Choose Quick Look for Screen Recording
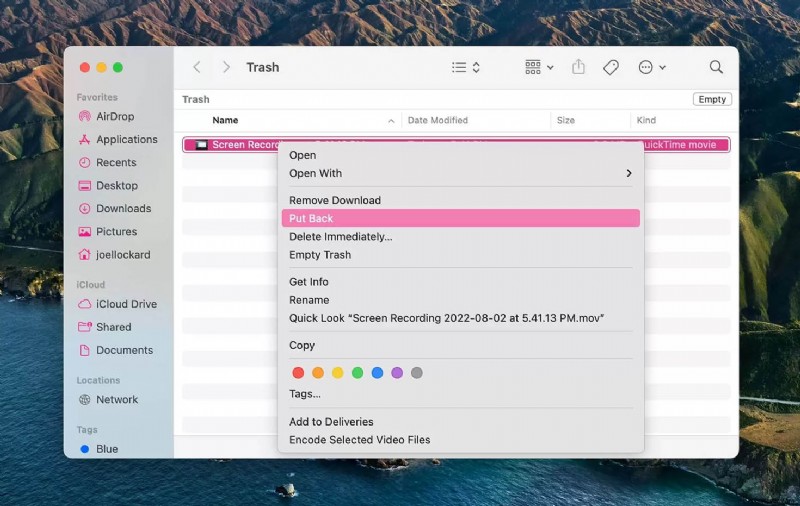800x506 pixels. point(461,318)
